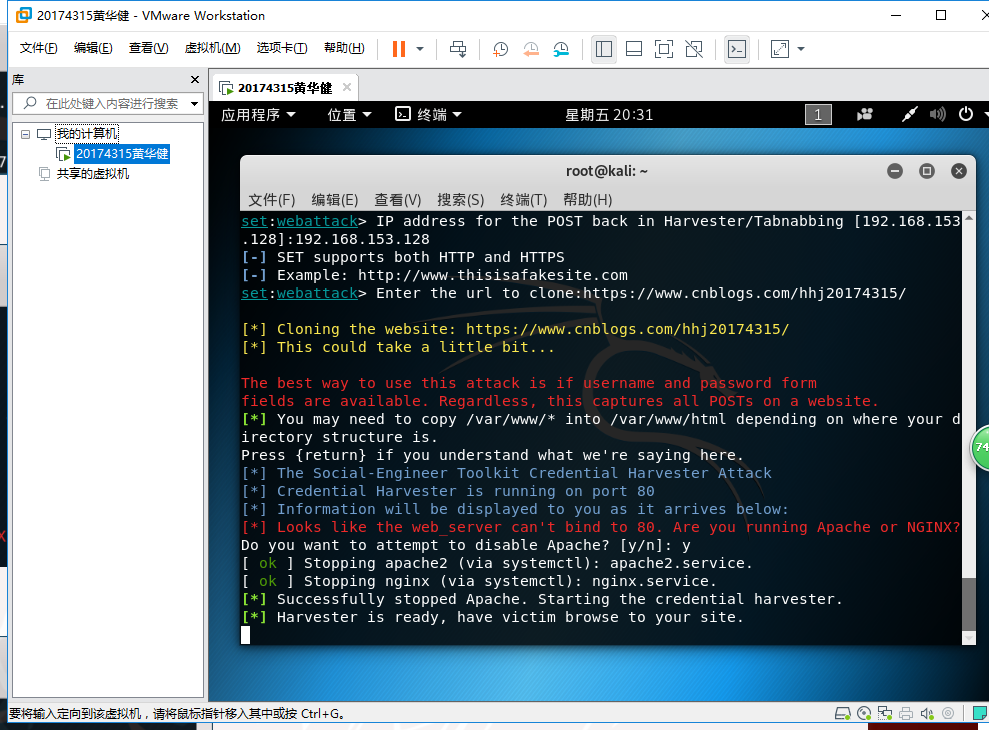The width and height of the screenshot is (989, 730).
Task: Open the snapshot manager
Action: (561, 49)
